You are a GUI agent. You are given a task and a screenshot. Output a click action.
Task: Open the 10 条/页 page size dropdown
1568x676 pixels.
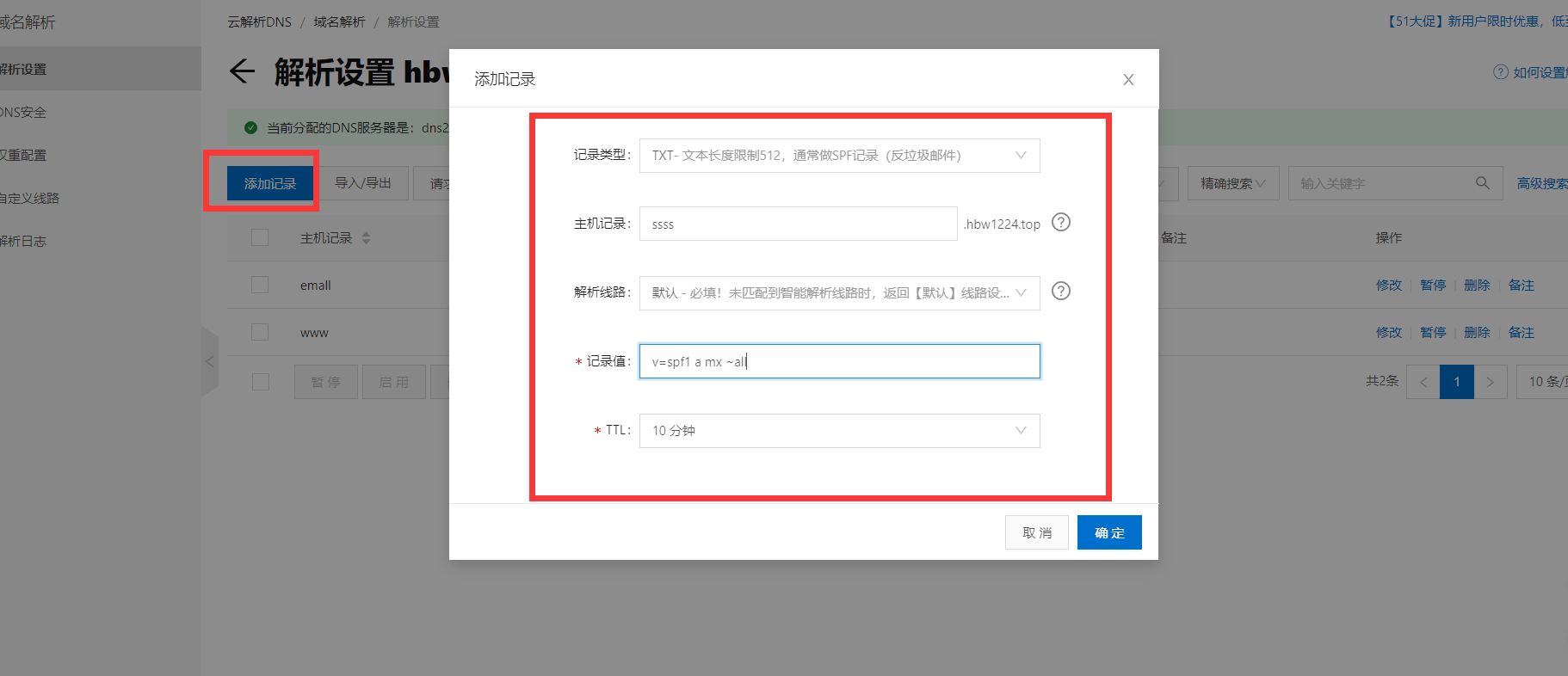(1543, 382)
